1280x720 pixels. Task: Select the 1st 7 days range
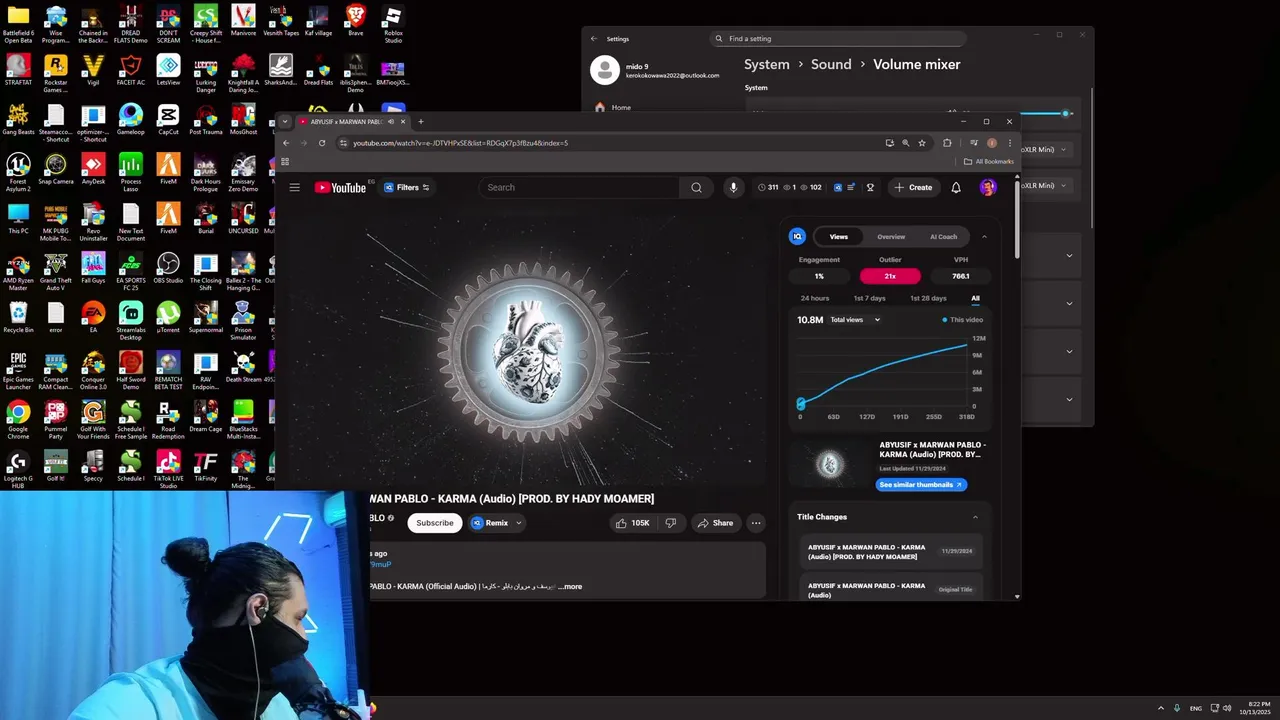[x=869, y=298]
